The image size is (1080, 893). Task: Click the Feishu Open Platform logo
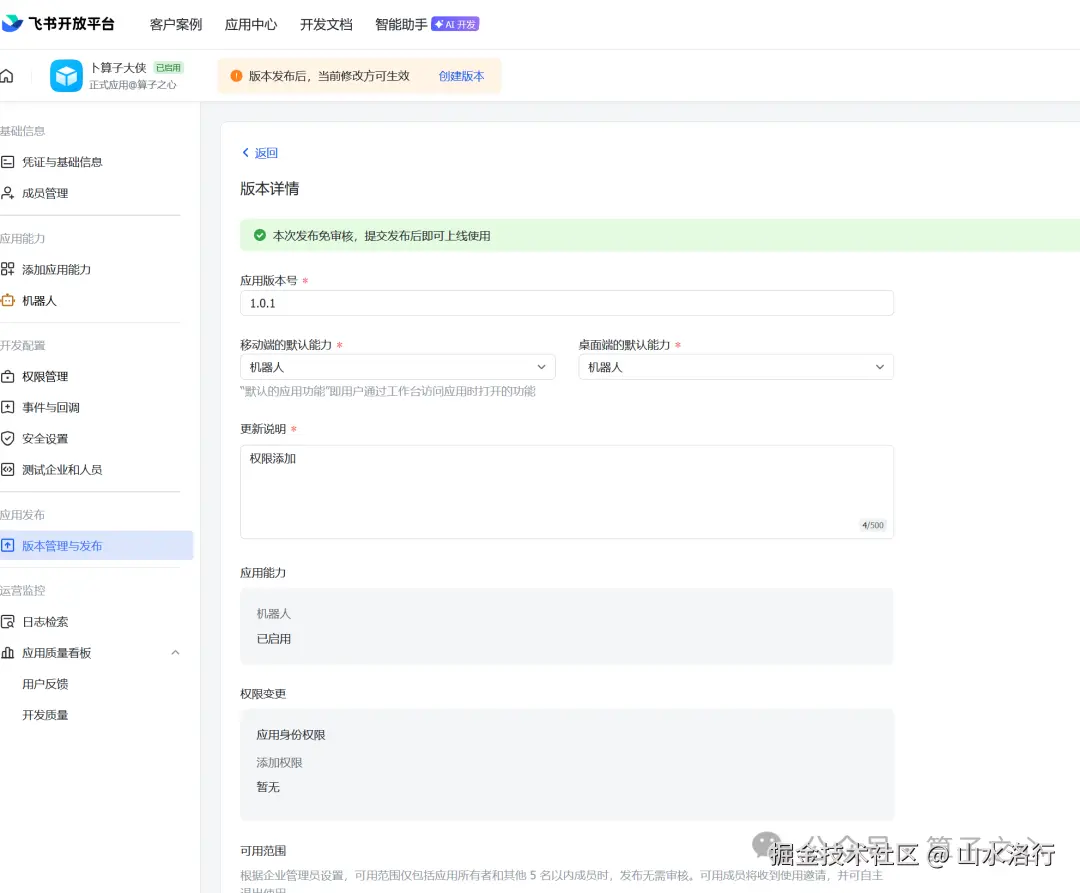58,23
